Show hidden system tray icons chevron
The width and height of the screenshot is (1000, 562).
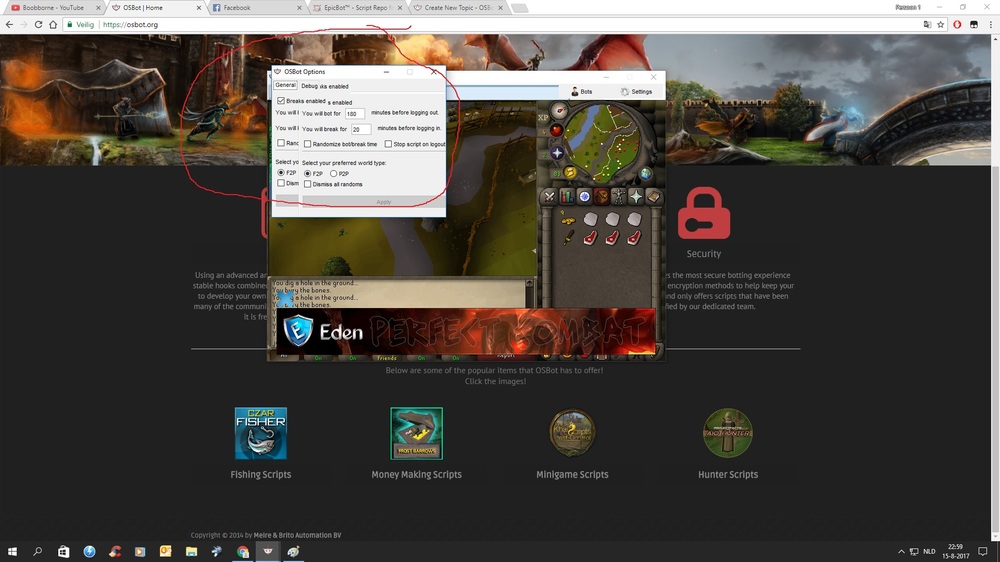tap(901, 551)
